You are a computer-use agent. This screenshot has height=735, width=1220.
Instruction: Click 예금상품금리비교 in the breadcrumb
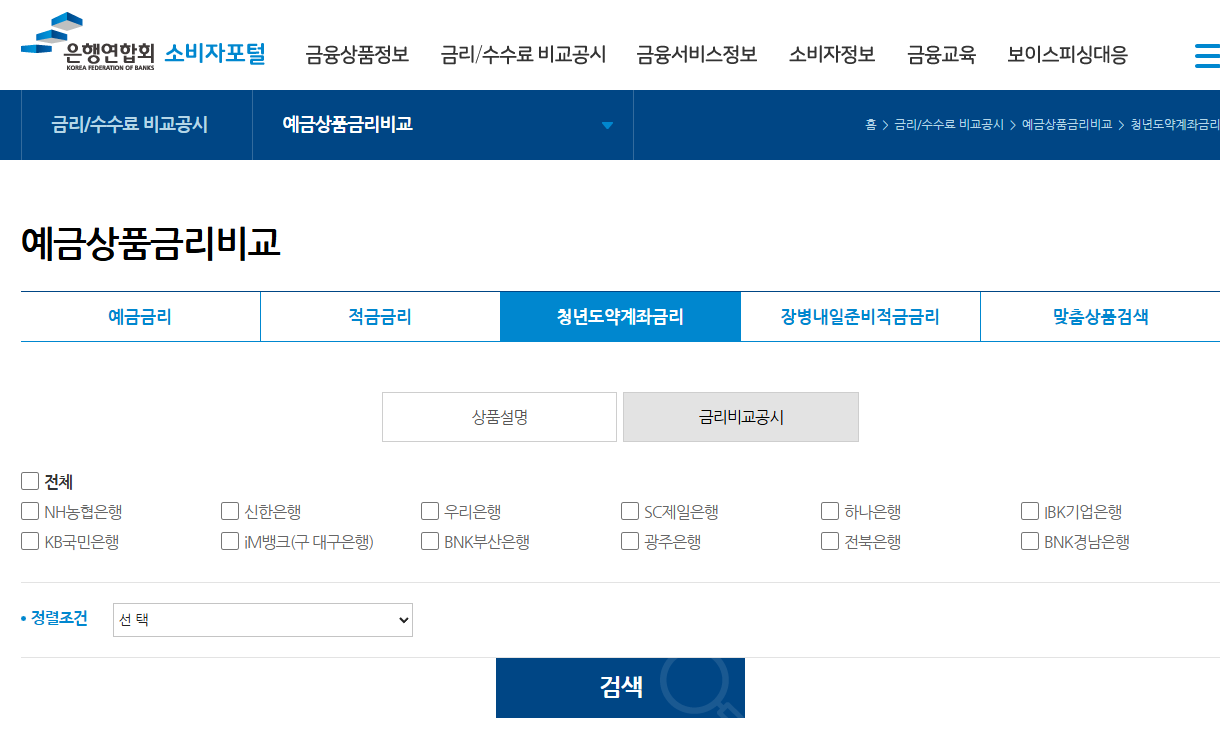click(1067, 125)
